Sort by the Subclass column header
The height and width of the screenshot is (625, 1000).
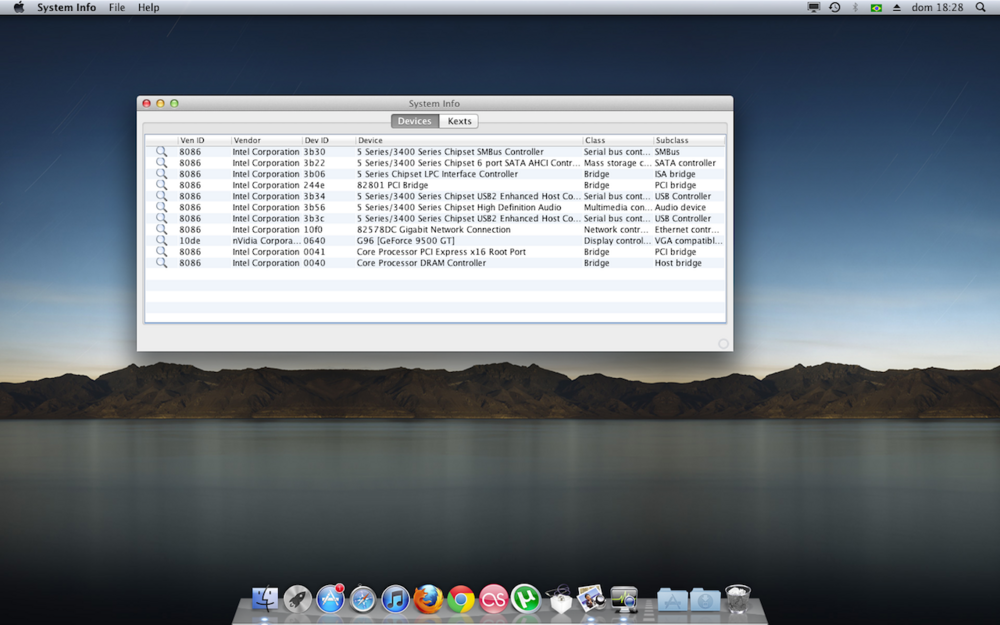click(x=688, y=140)
